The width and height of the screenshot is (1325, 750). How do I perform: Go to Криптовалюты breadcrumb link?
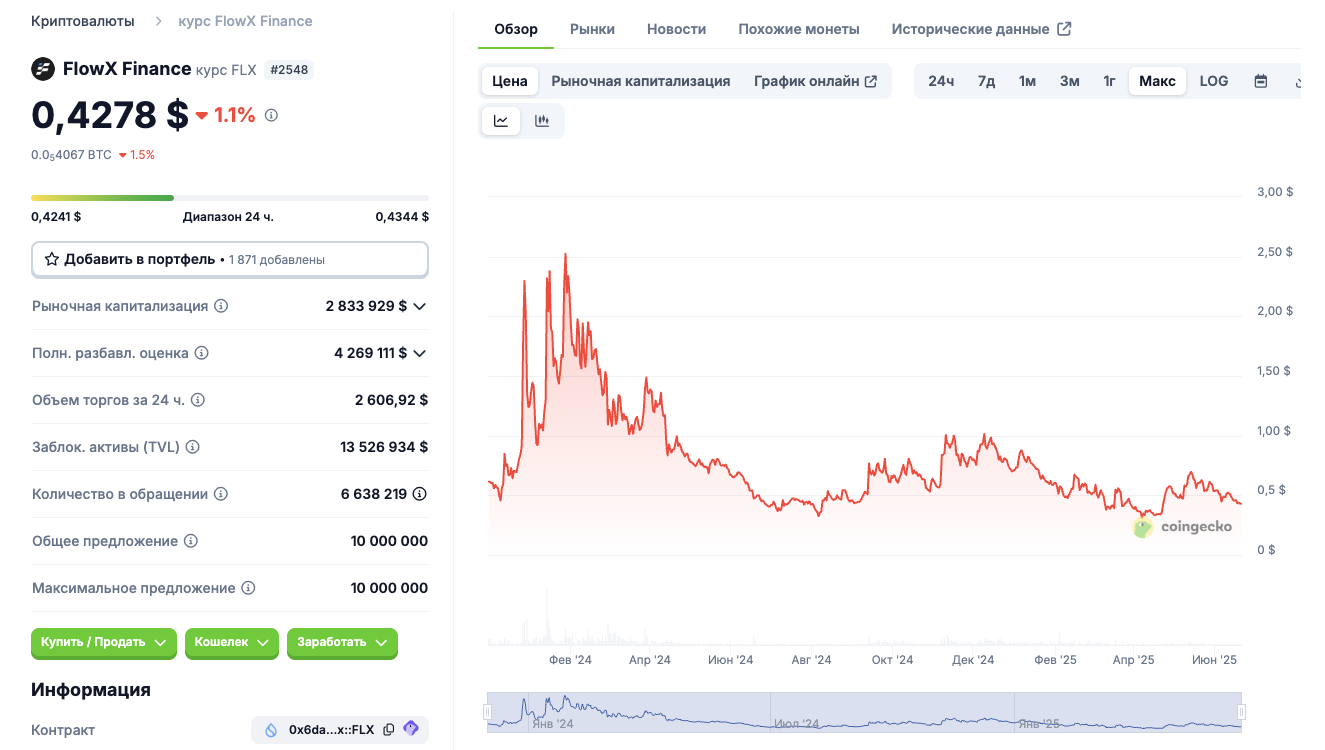tap(84, 21)
